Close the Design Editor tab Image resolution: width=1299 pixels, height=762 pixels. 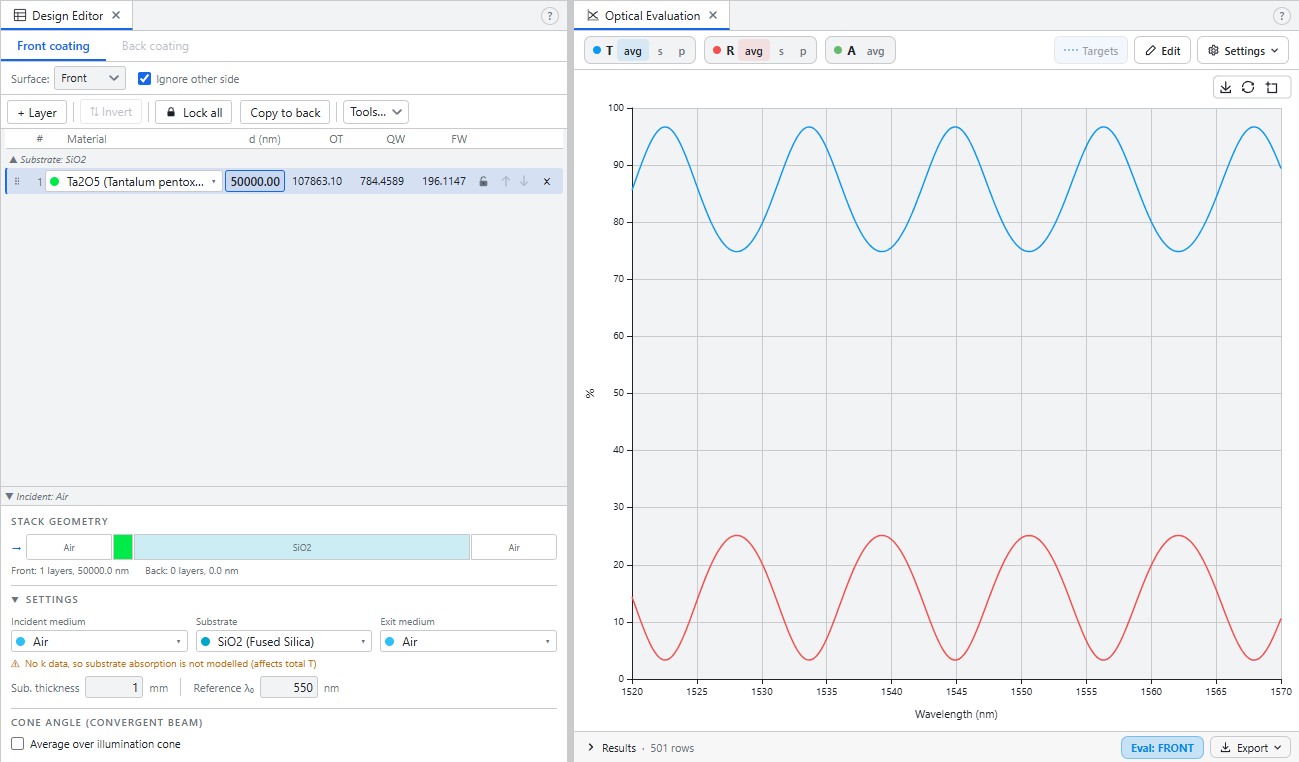(x=116, y=16)
